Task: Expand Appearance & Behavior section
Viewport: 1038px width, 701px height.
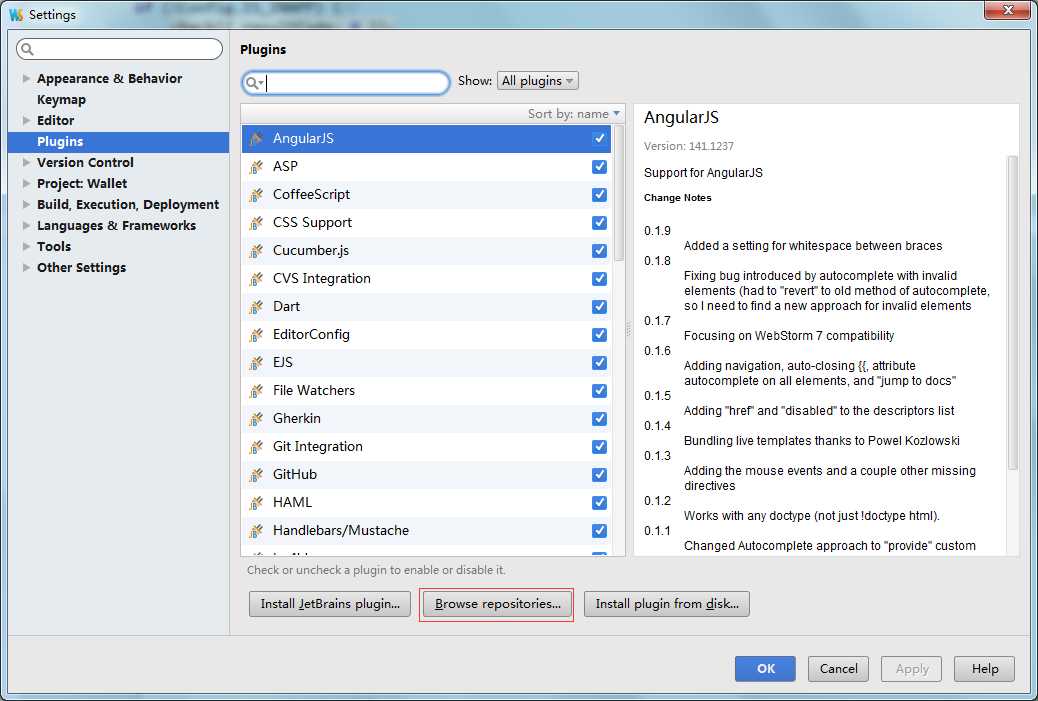Action: pyautogui.click(x=26, y=78)
